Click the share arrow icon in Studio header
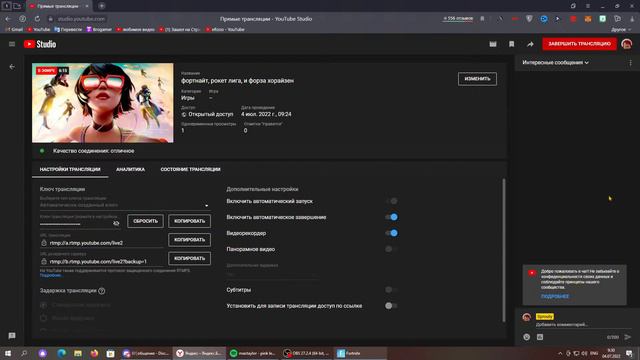Viewport: 640px width, 360px height. tap(530, 44)
